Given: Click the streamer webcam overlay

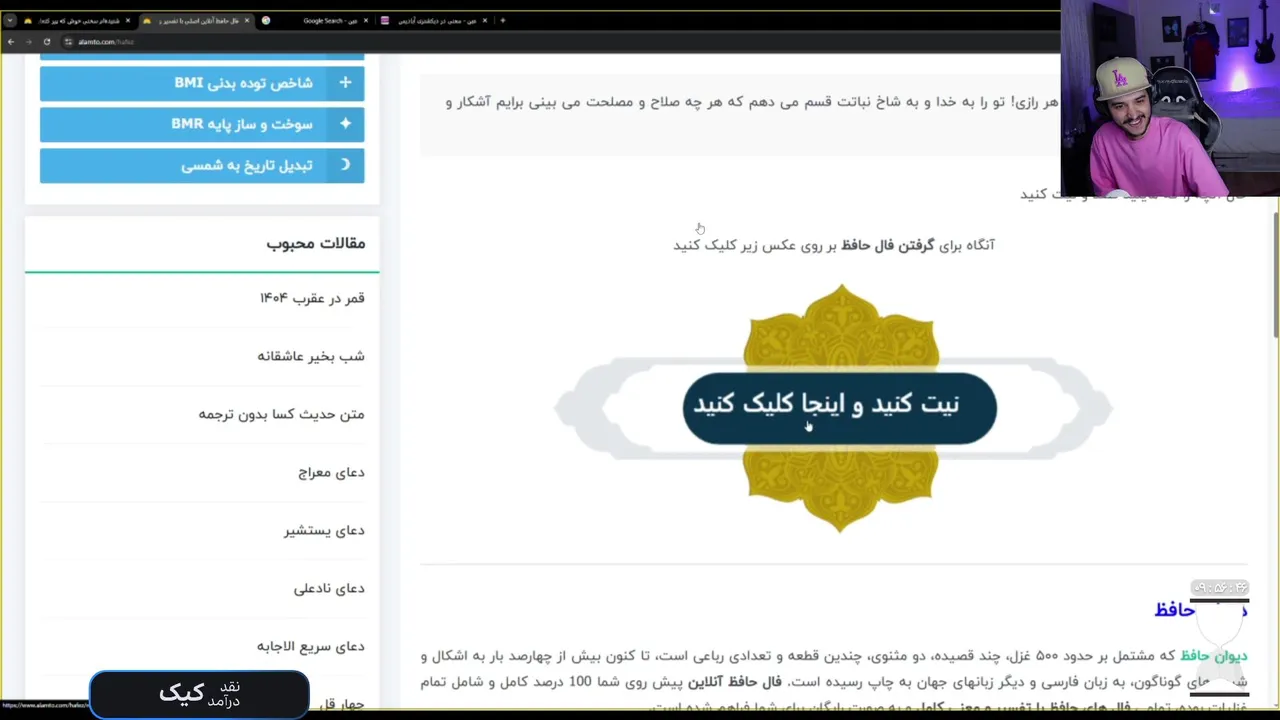Looking at the screenshot, I should pyautogui.click(x=1170, y=100).
